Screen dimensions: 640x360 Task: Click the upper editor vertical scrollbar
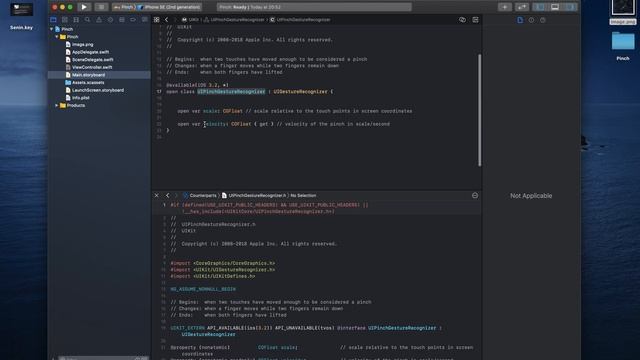(x=479, y=110)
